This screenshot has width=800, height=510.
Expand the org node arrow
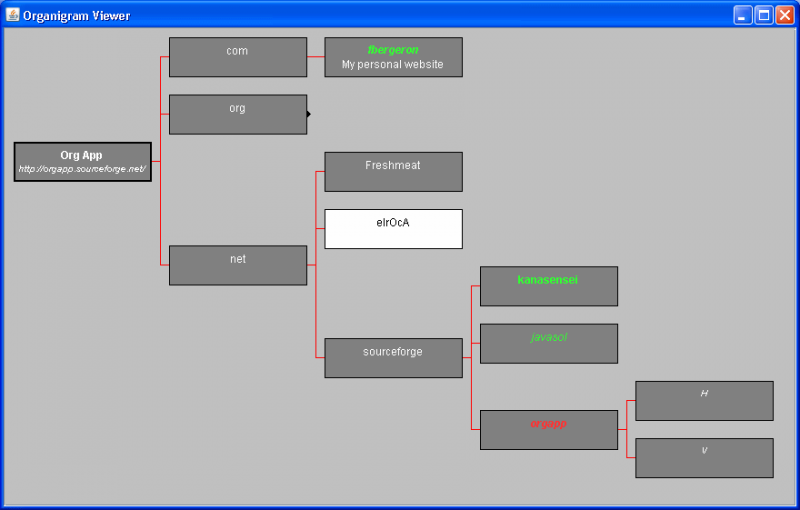coord(309,114)
